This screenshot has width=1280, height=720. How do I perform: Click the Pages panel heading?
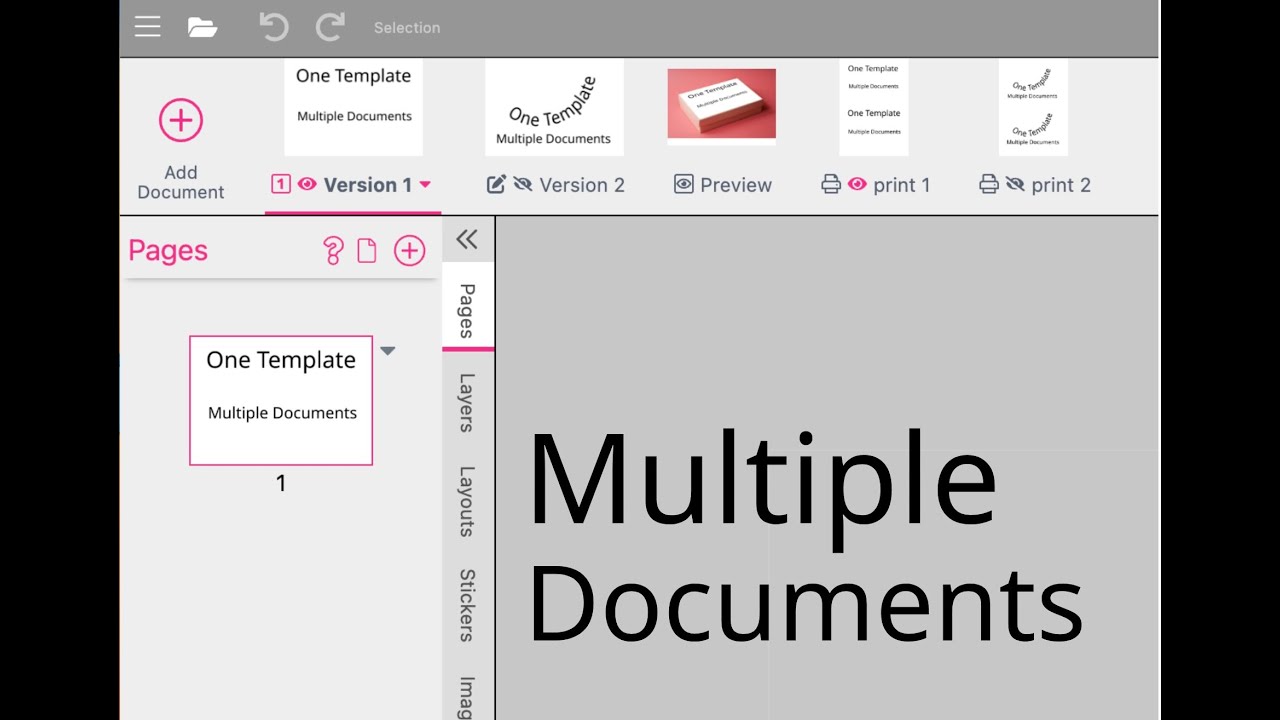(168, 250)
